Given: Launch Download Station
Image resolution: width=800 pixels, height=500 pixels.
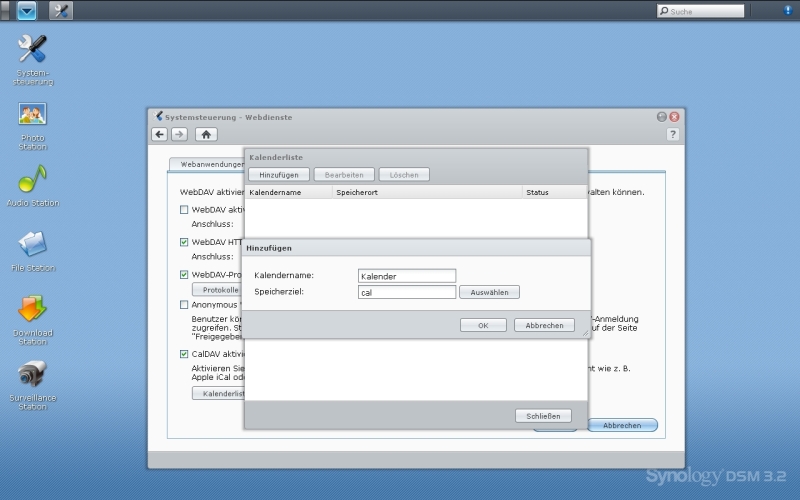Looking at the screenshot, I should point(33,310).
